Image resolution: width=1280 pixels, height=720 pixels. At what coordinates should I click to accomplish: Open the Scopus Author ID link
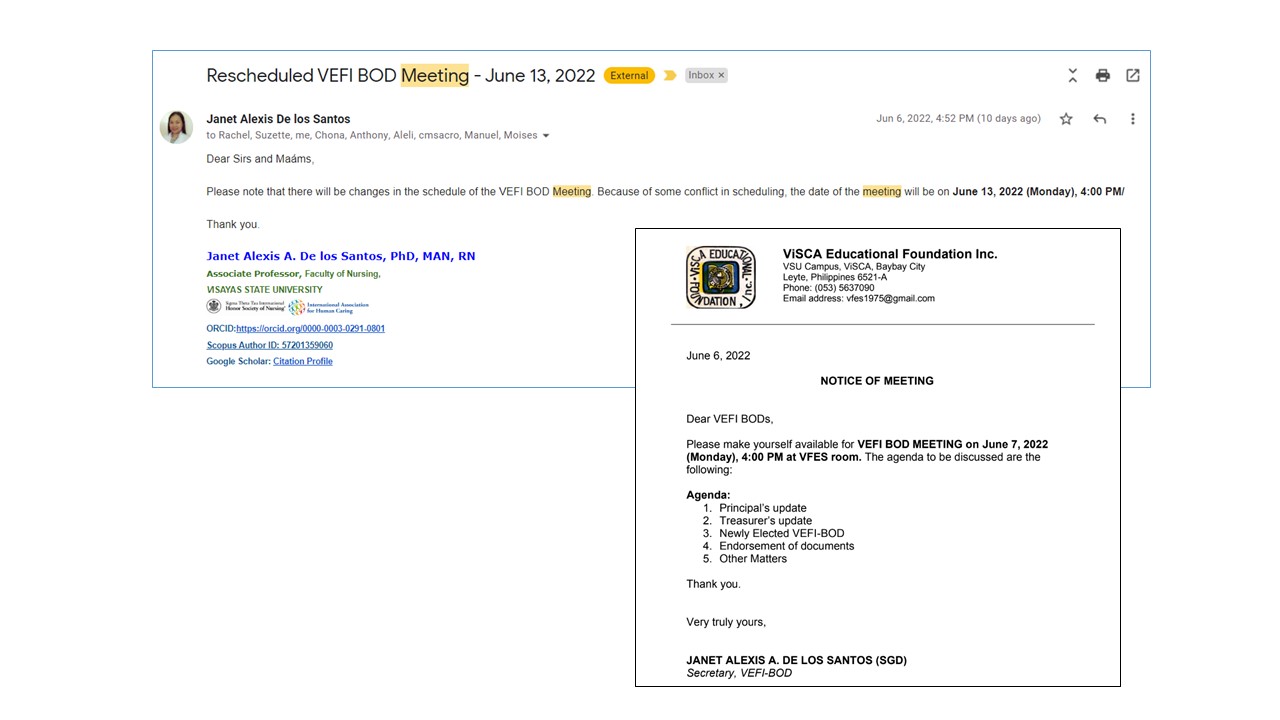click(269, 345)
